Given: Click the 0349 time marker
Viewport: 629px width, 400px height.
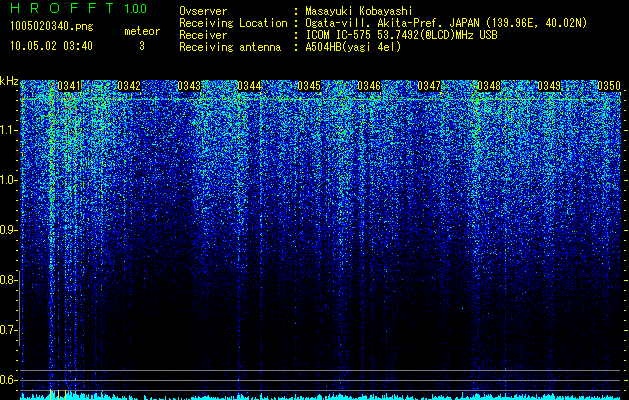Looking at the screenshot, I should [549, 86].
